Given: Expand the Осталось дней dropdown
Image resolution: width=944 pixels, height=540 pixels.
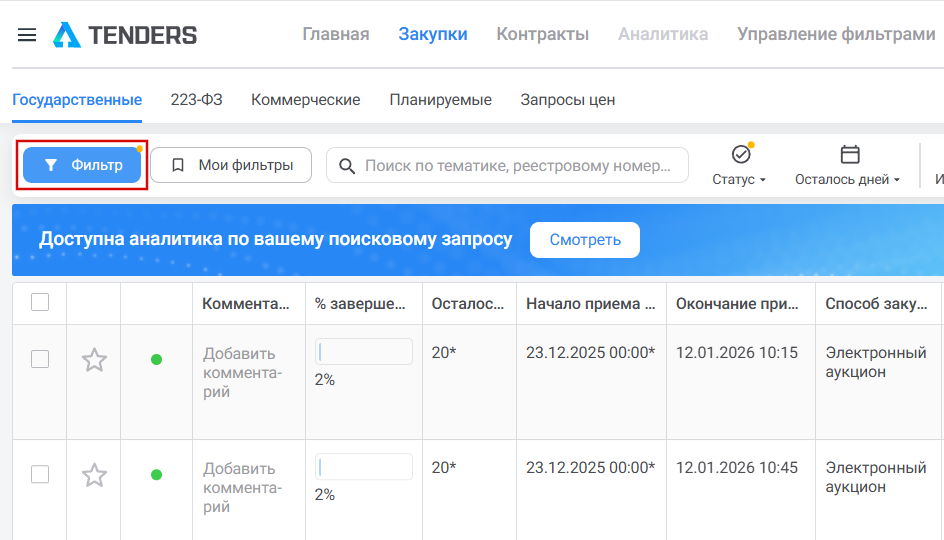Looking at the screenshot, I should tap(847, 180).
